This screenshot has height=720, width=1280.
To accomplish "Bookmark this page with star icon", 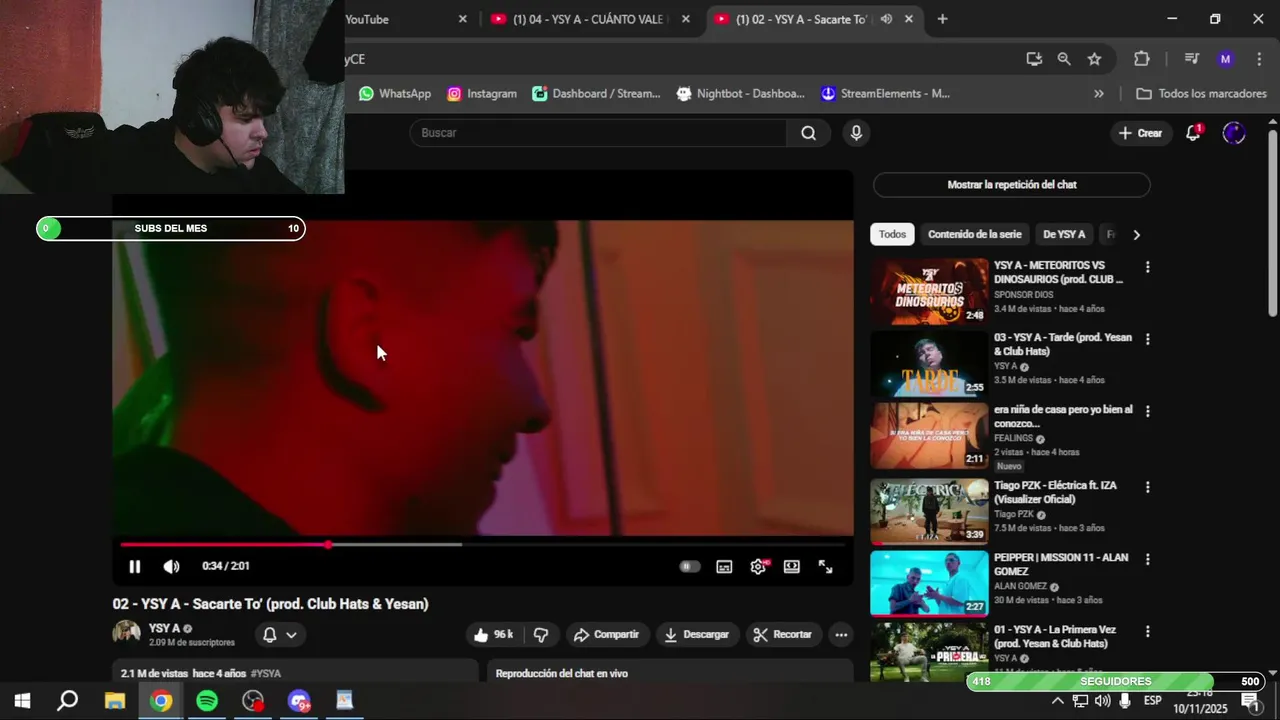I will pyautogui.click(x=1094, y=59).
